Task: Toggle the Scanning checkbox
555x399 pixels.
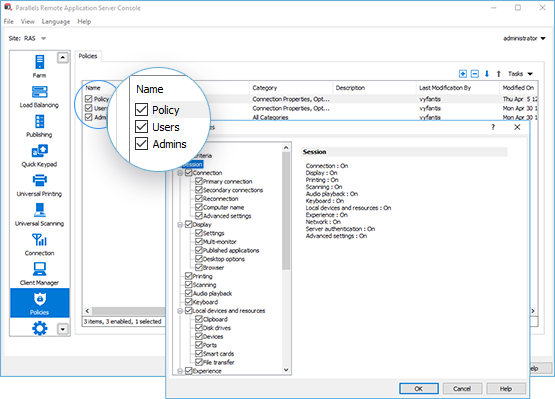Action: point(189,285)
